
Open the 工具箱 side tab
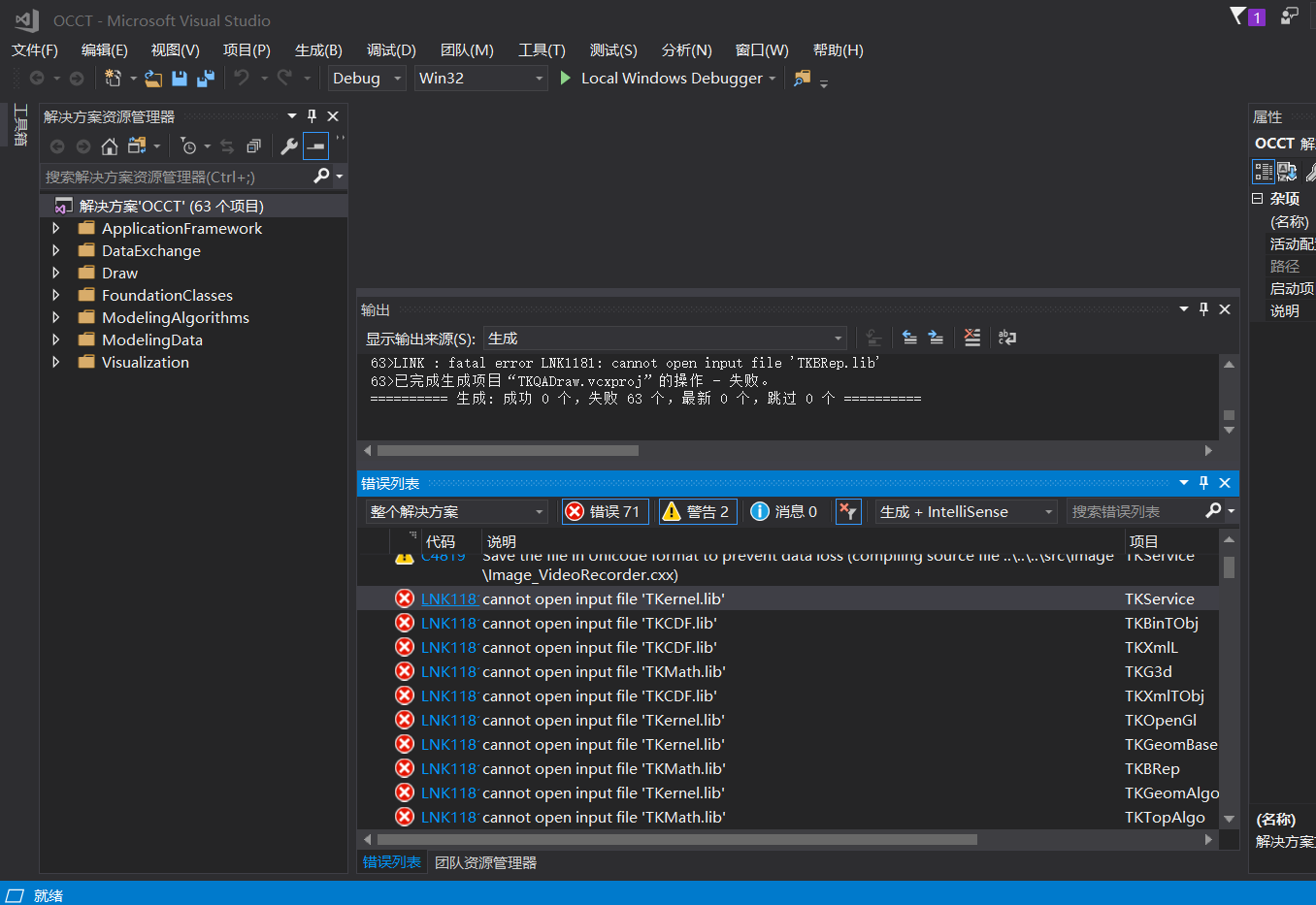[19, 125]
